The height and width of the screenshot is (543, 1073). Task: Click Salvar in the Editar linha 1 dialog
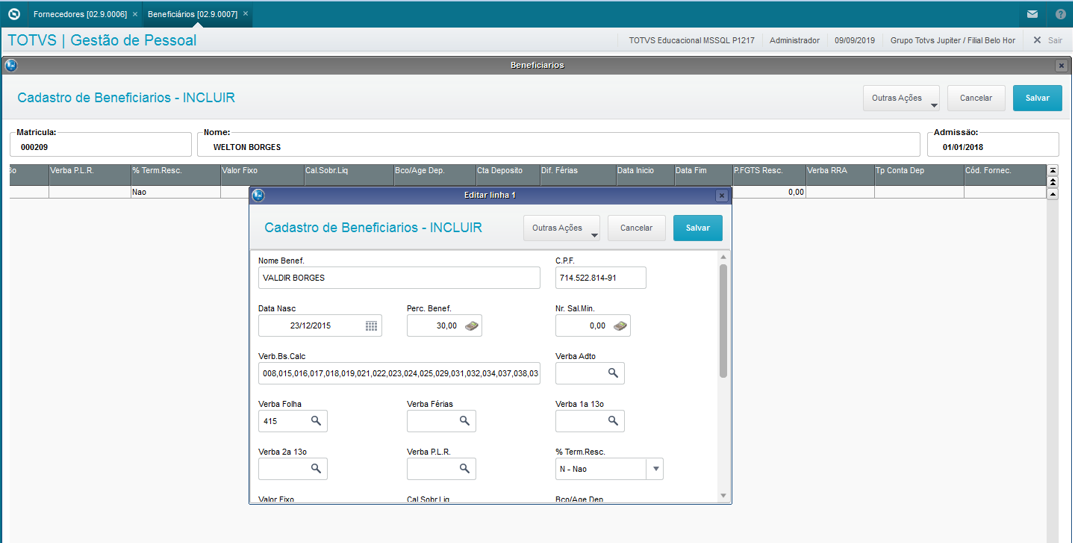tap(697, 228)
